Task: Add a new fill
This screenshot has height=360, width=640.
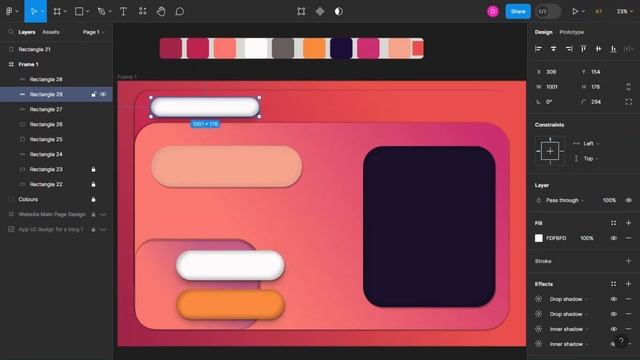Action: (x=629, y=223)
